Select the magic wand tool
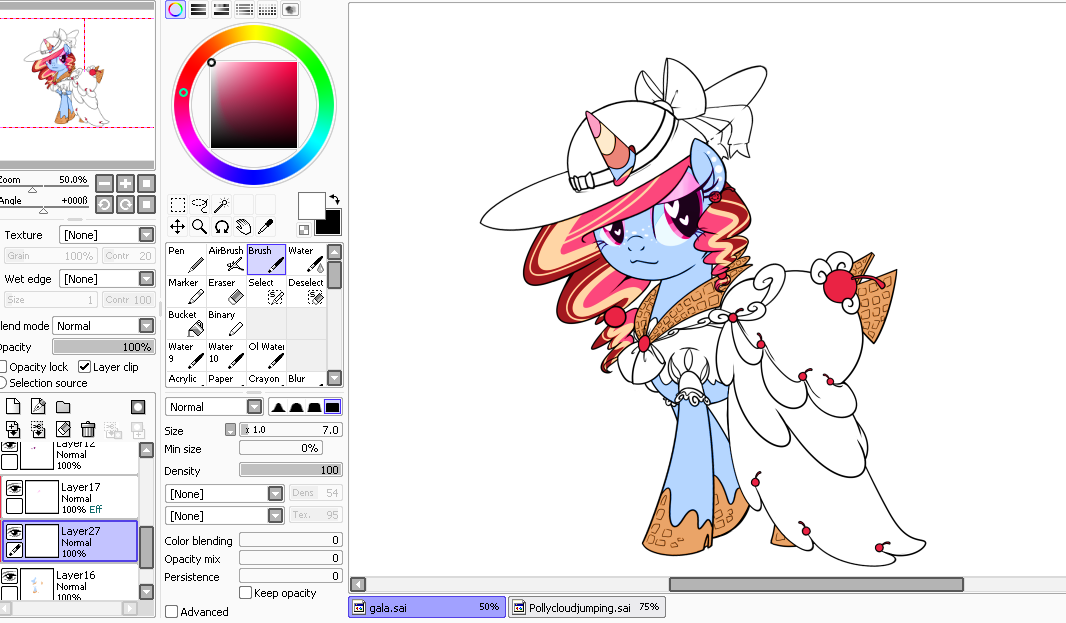The height and width of the screenshot is (623, 1066). tap(222, 205)
